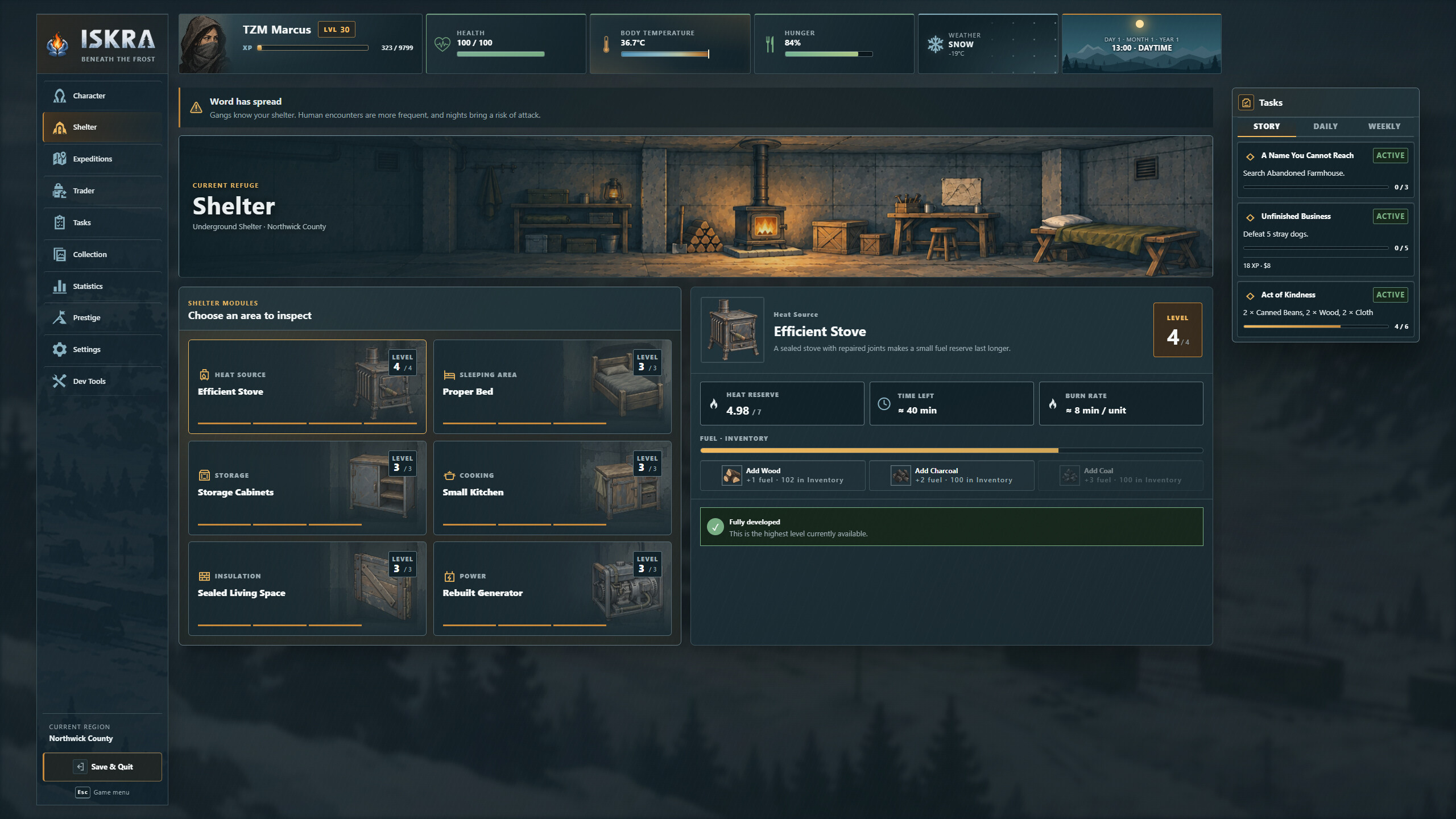Click the body temperature thermometer icon

point(606,44)
